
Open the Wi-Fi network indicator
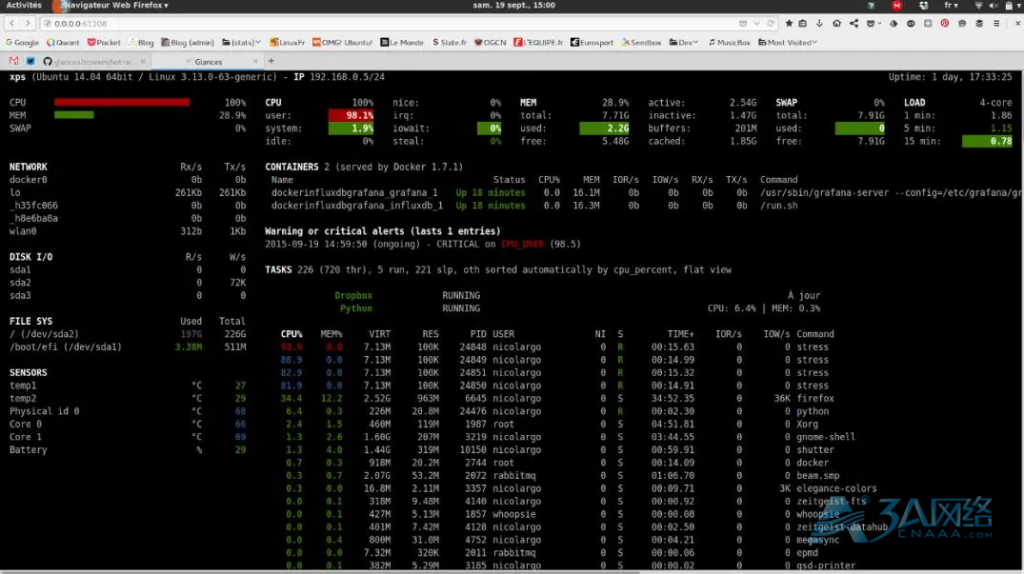pyautogui.click(x=978, y=5)
